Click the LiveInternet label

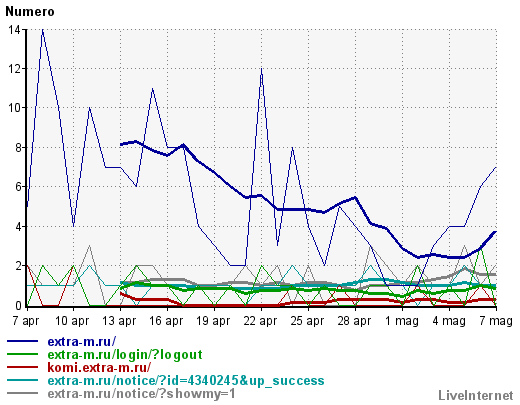pos(476,396)
